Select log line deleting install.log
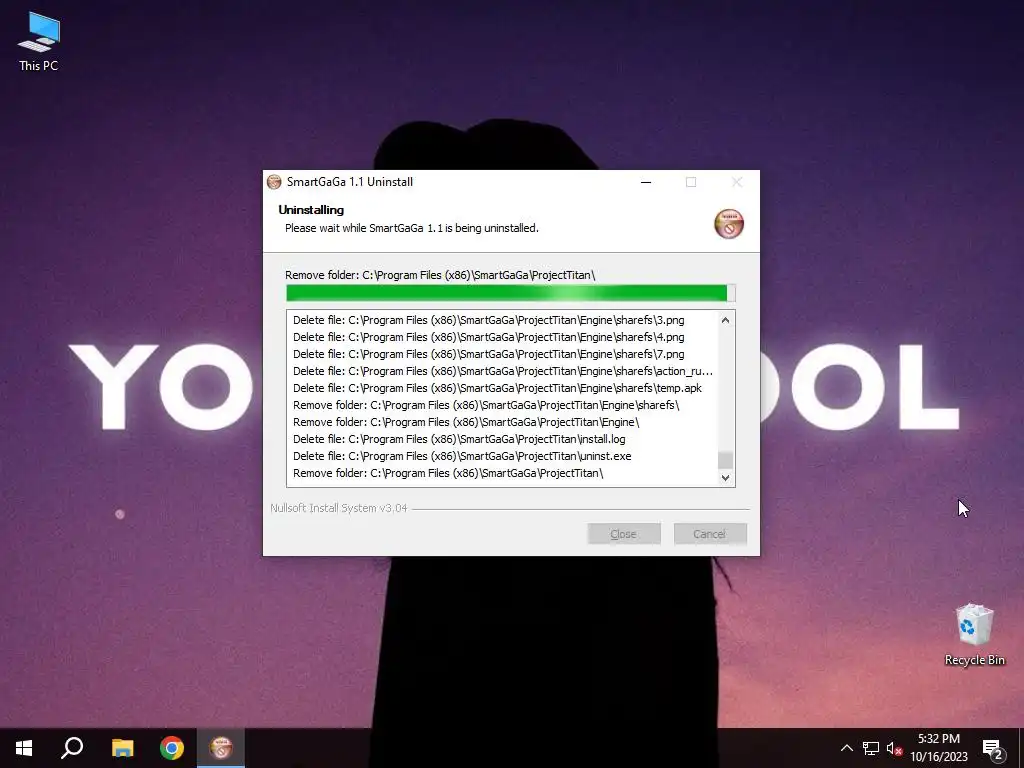Screen dimensions: 1024x768 [459, 439]
